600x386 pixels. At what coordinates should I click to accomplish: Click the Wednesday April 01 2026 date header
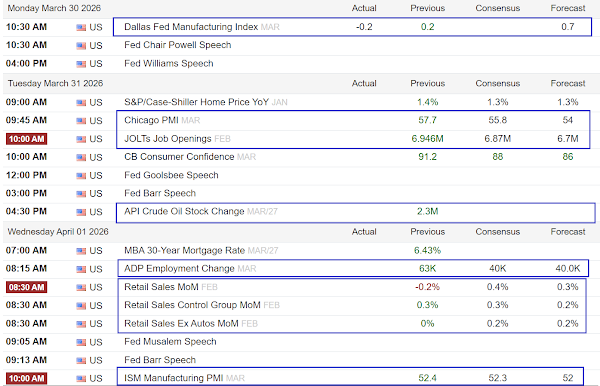point(58,232)
